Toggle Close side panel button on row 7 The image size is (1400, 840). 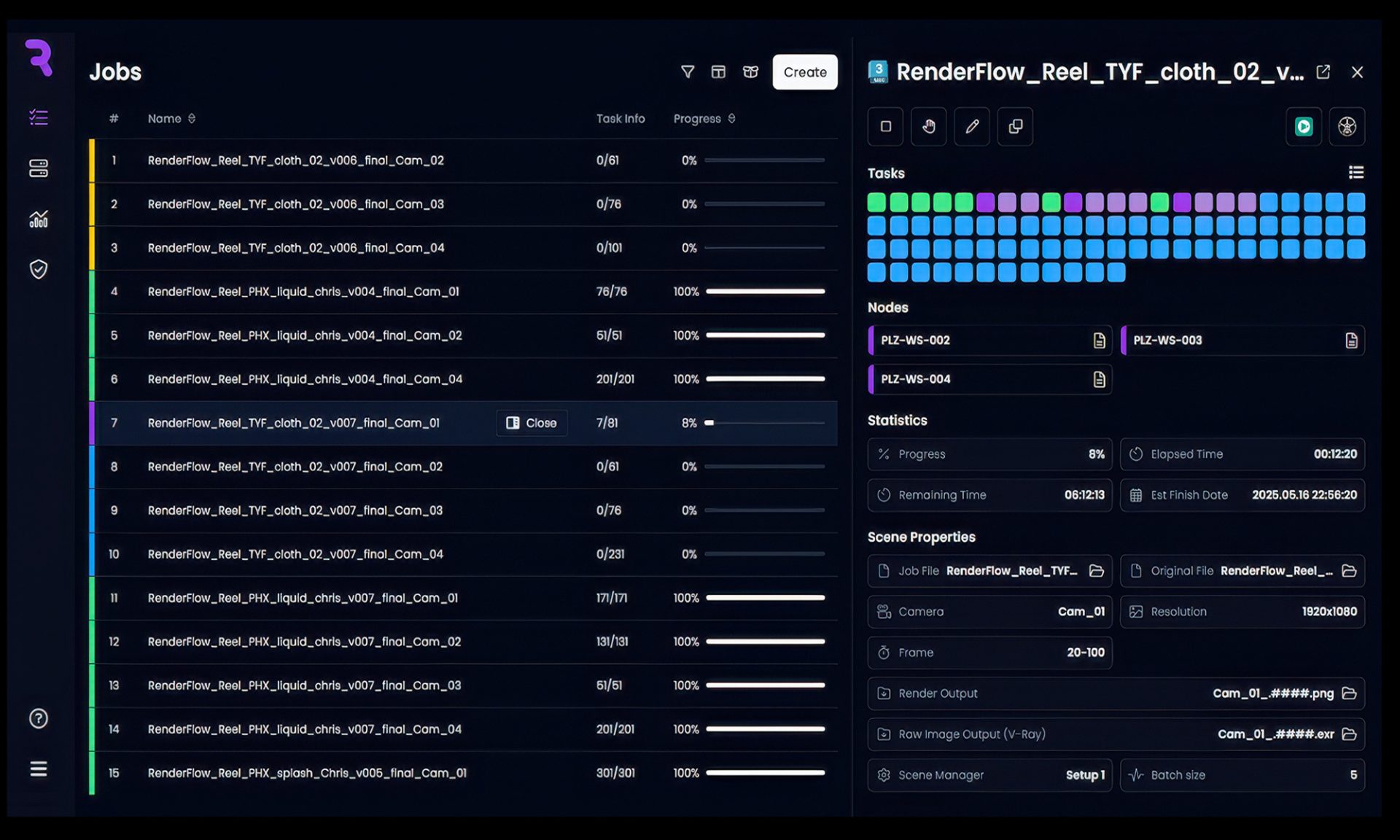(x=532, y=423)
